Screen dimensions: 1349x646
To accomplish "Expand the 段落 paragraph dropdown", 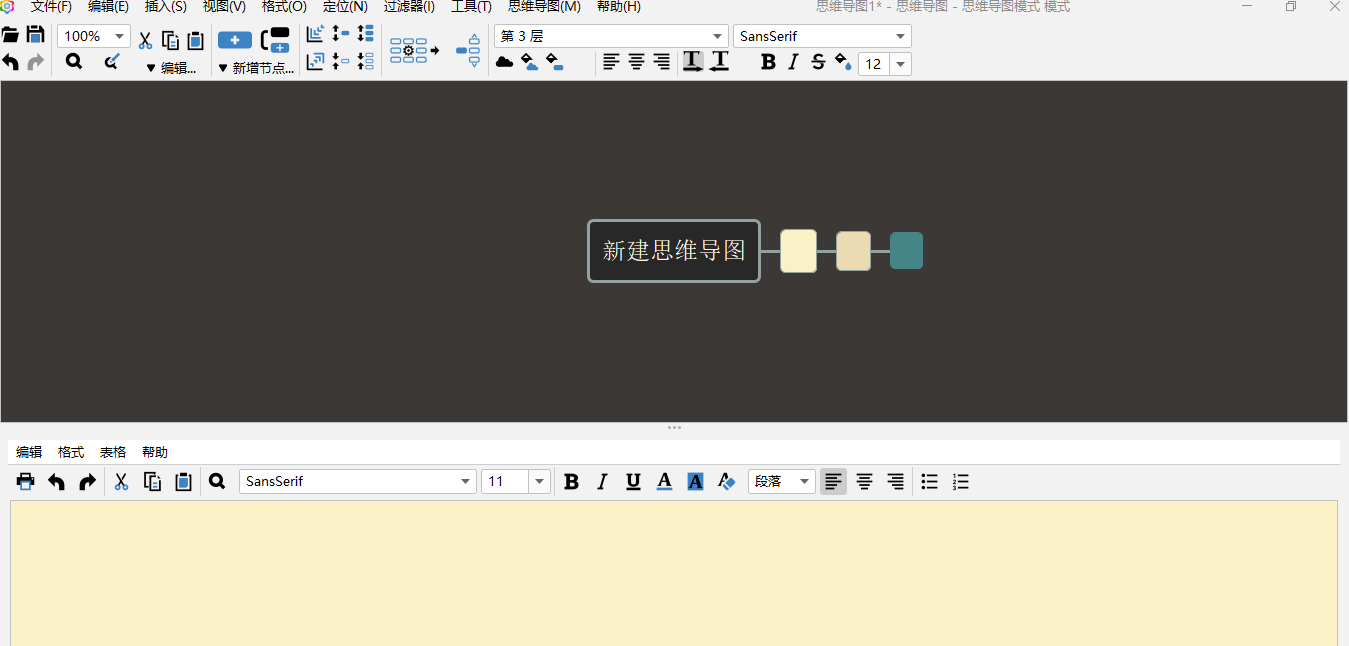I will click(x=782, y=482).
